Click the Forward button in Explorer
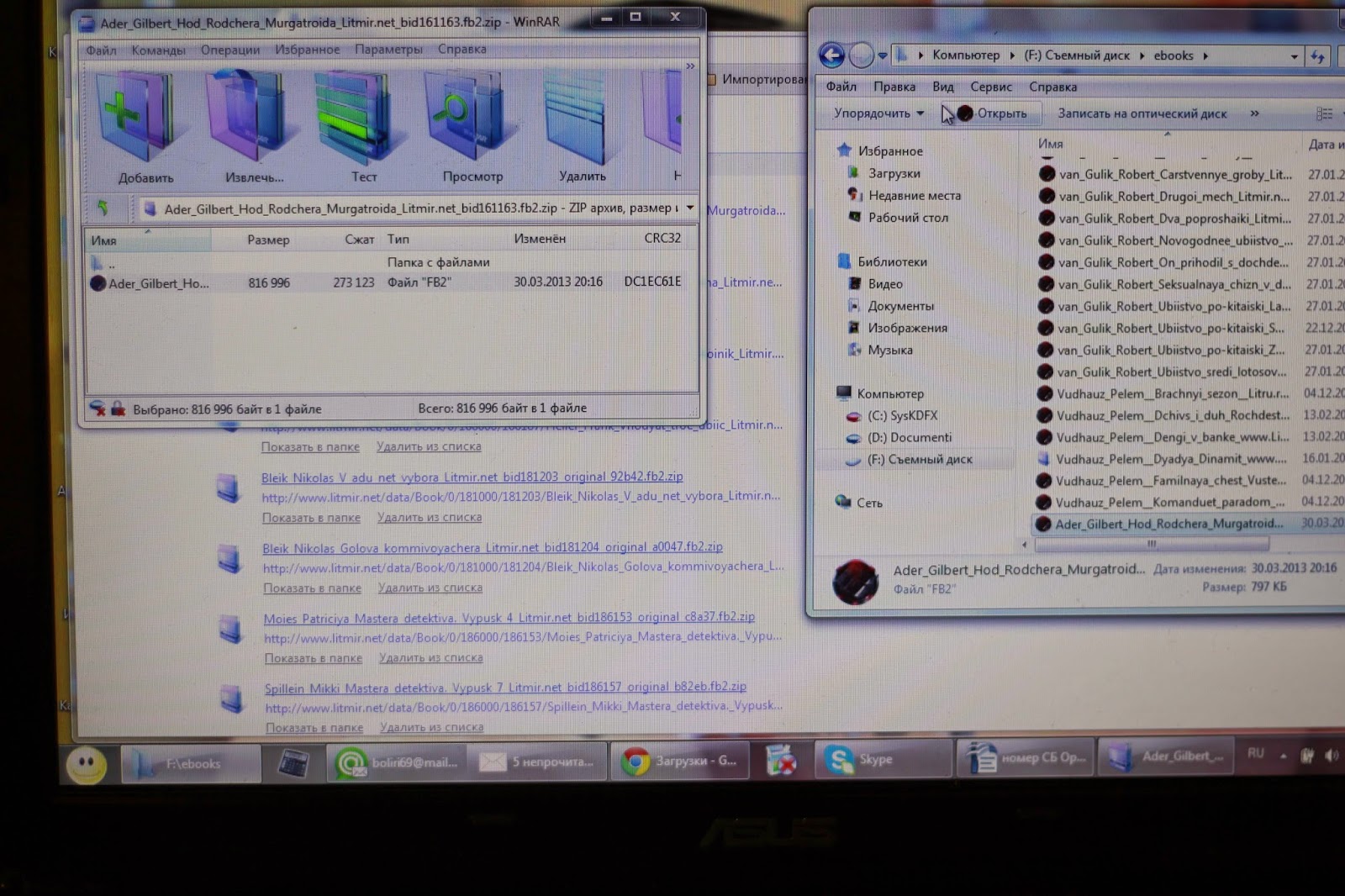The height and width of the screenshot is (896, 1345). point(861,55)
